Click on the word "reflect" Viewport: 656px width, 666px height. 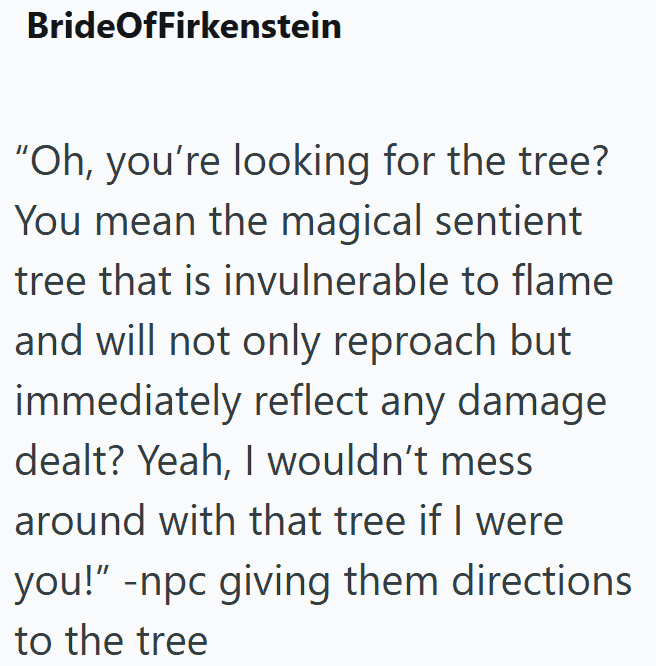(x=311, y=401)
